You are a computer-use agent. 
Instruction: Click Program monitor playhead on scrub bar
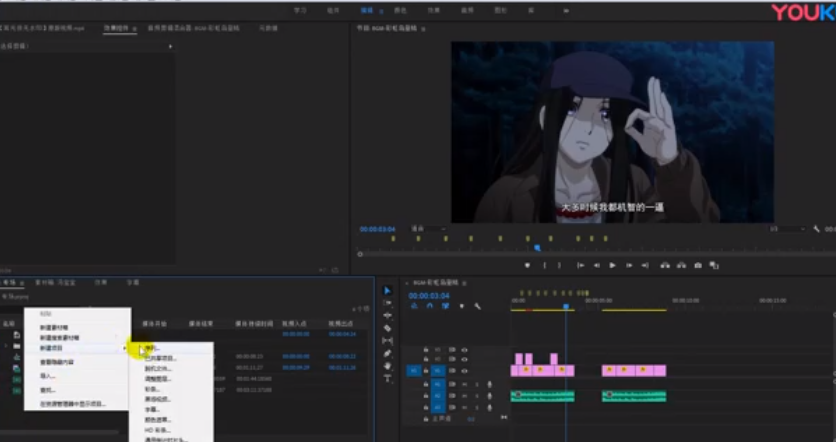tap(537, 248)
